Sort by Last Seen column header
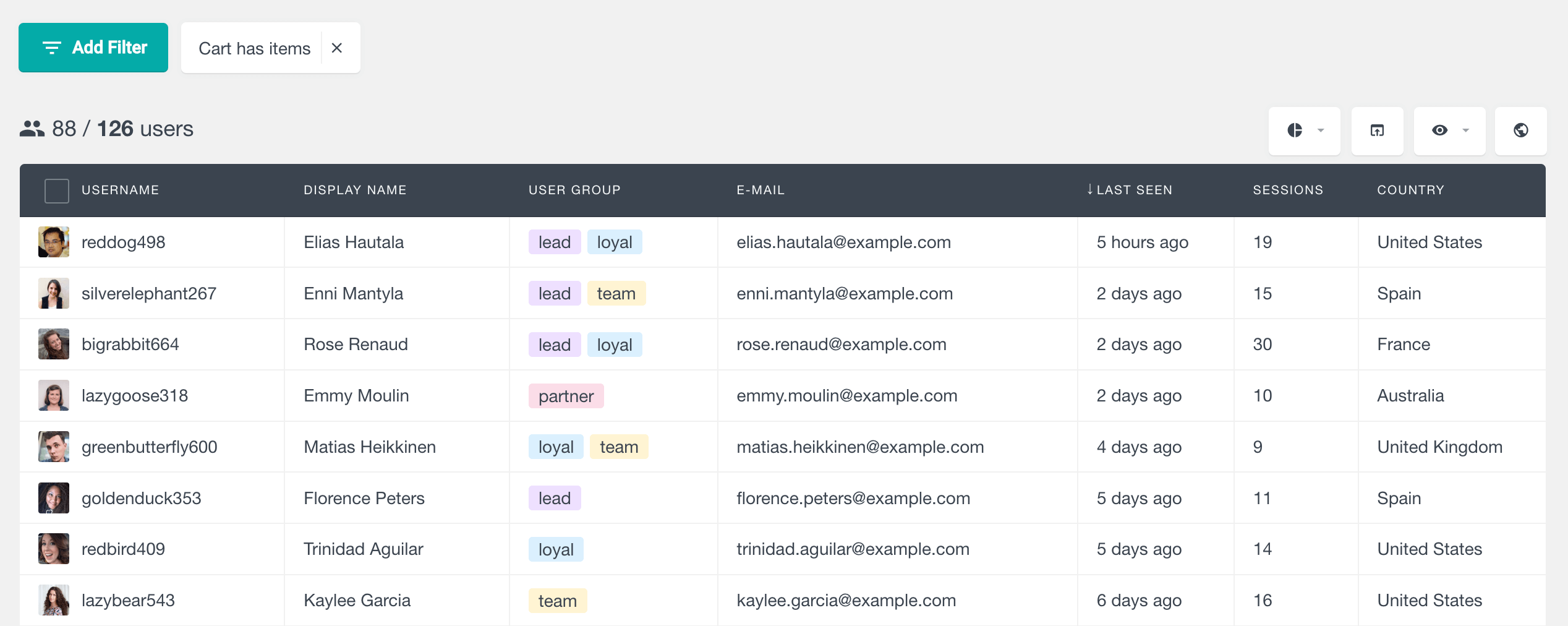This screenshot has height=626, width=1568. tap(1133, 191)
